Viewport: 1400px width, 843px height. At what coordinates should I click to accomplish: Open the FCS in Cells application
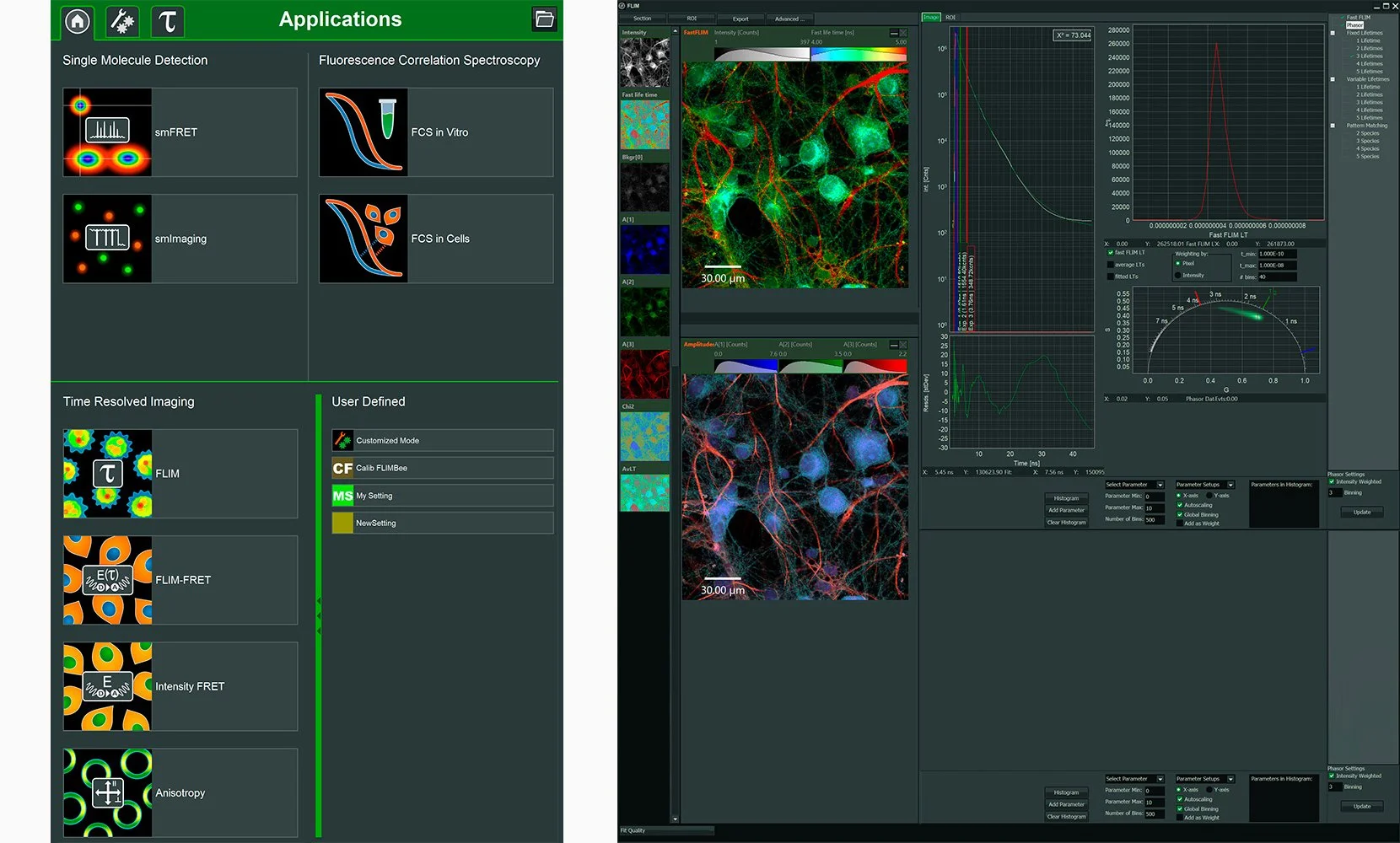click(x=436, y=239)
